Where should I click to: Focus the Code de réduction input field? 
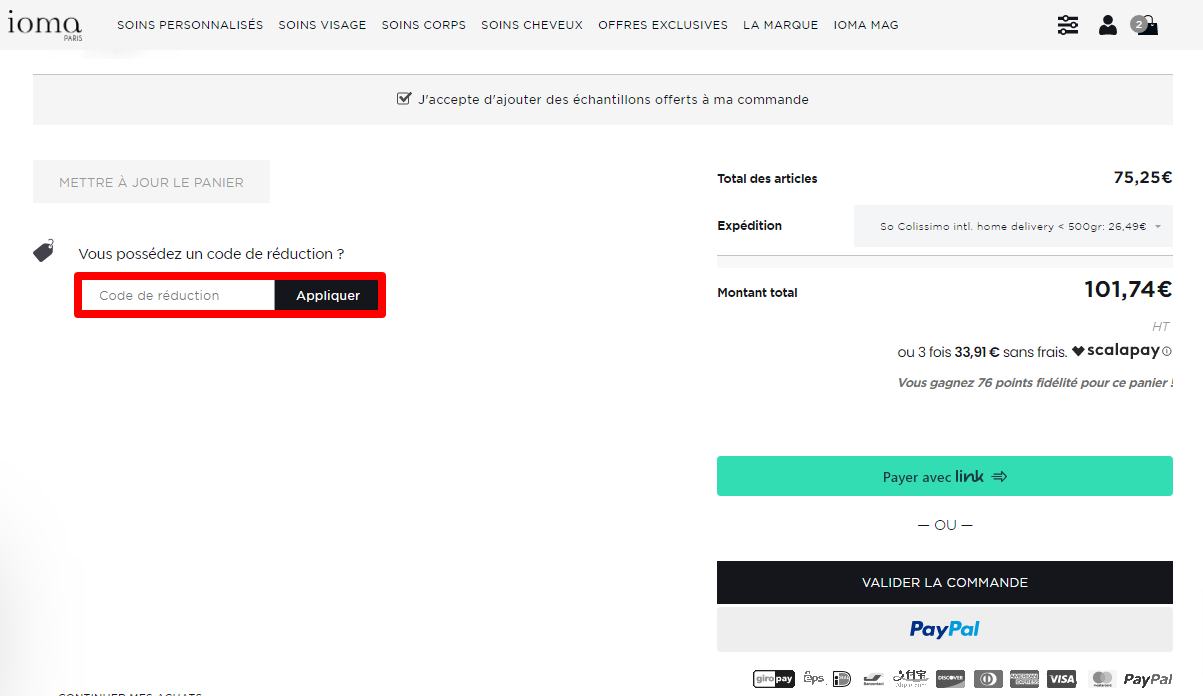point(177,295)
